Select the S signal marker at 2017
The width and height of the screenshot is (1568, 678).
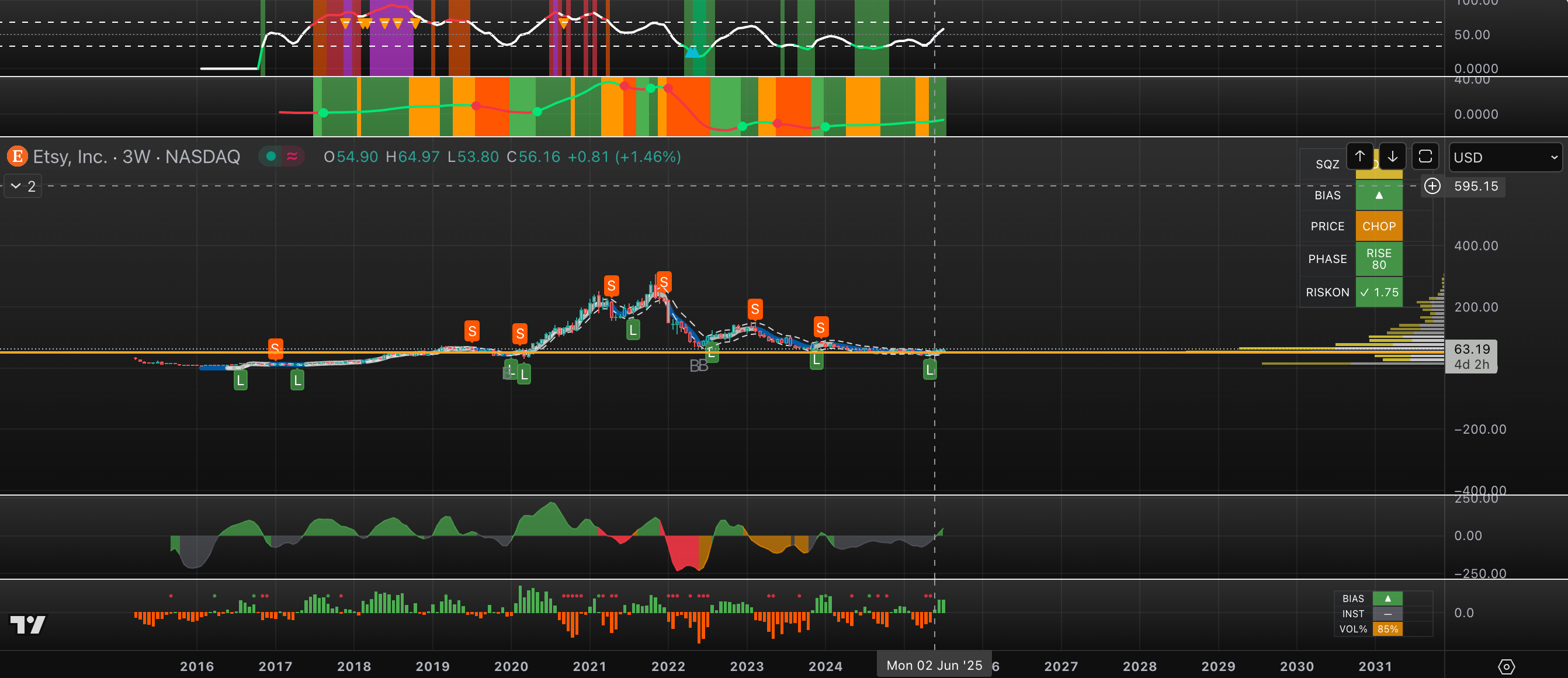click(x=275, y=348)
